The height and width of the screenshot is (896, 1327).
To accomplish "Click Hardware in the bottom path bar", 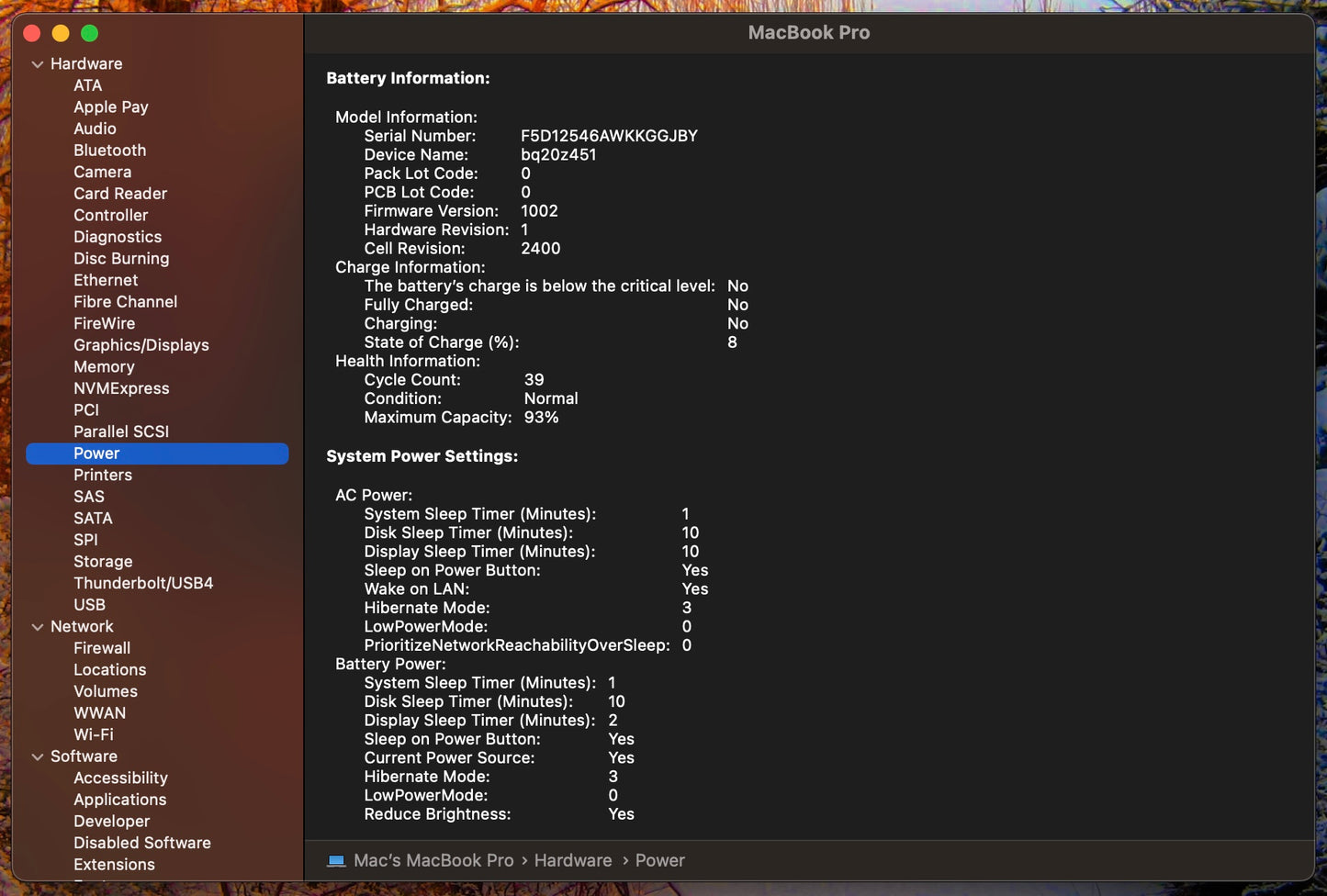I will click(572, 860).
